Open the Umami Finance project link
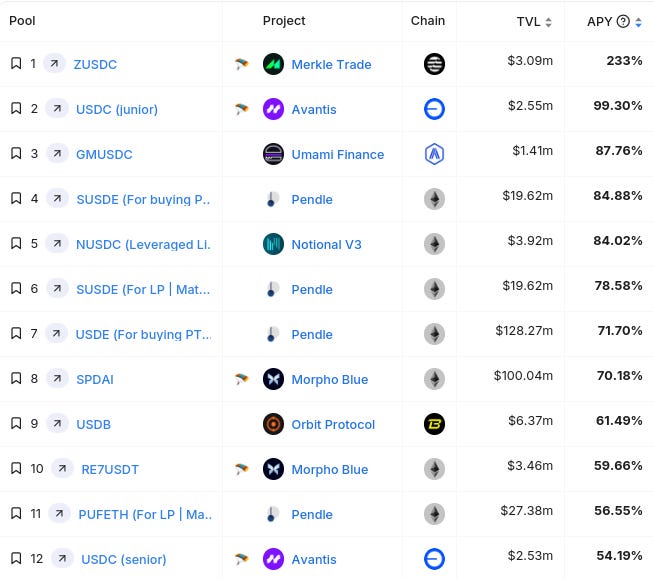Viewport: 654px width, 579px height. point(337,155)
